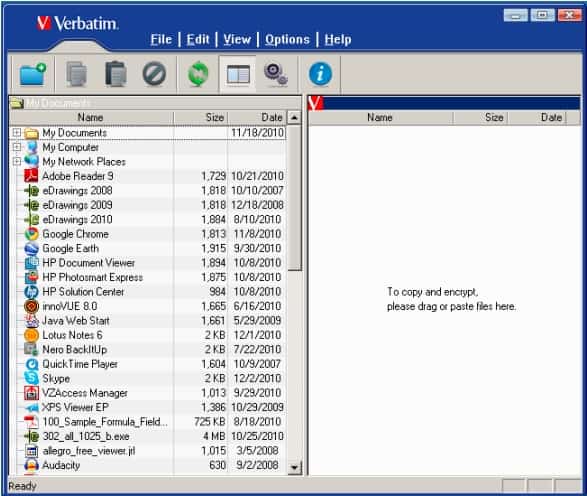Screen dimensions: 587x496
Task: Select the QuickTime Player icon
Action: 31,364
